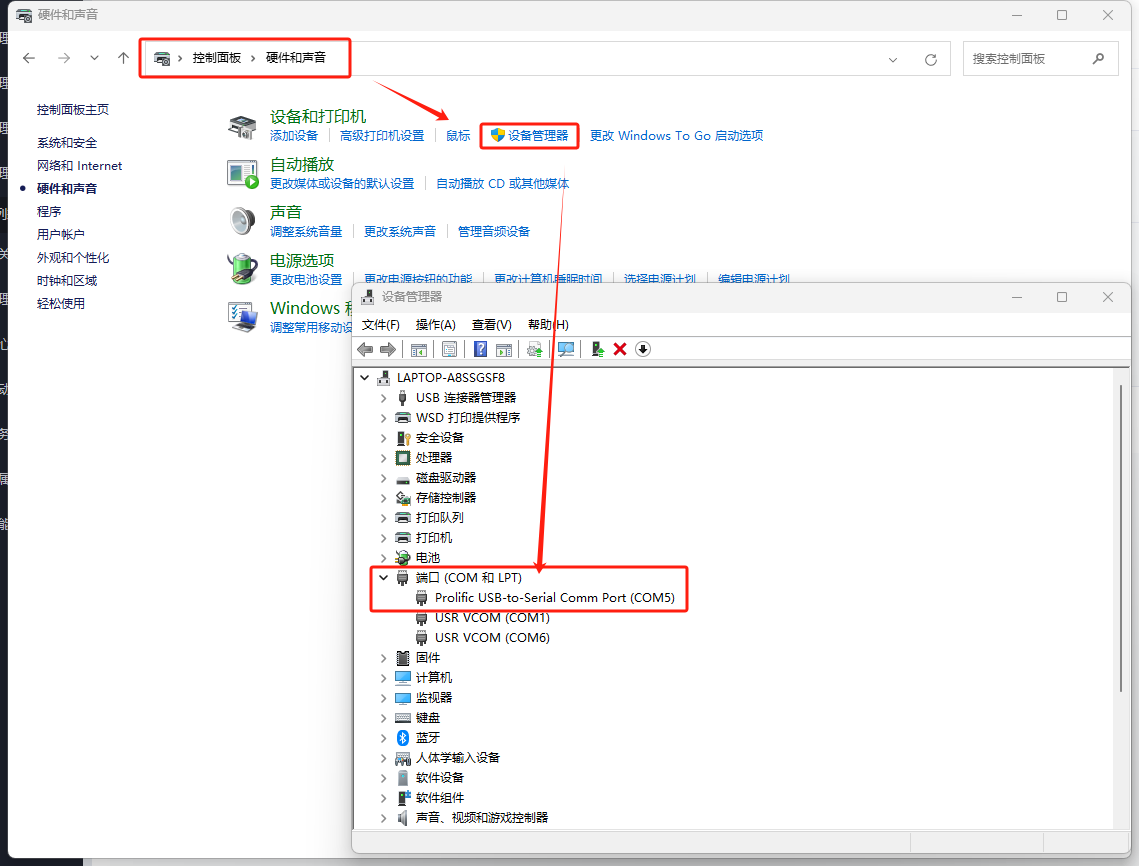Click the Bluetooth device icon in tree
The image size is (1139, 866).
point(403,738)
